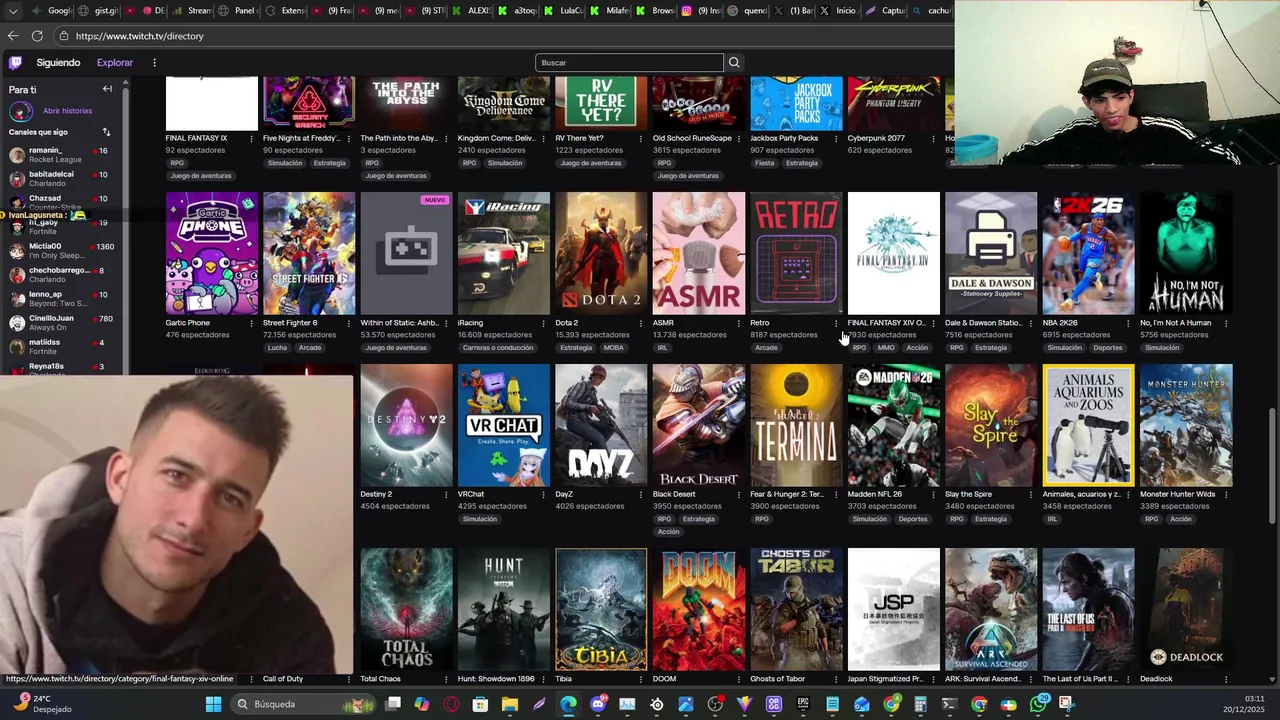Switch to the LulaCu browser tab
The image size is (1280, 720).
pyautogui.click(x=566, y=11)
